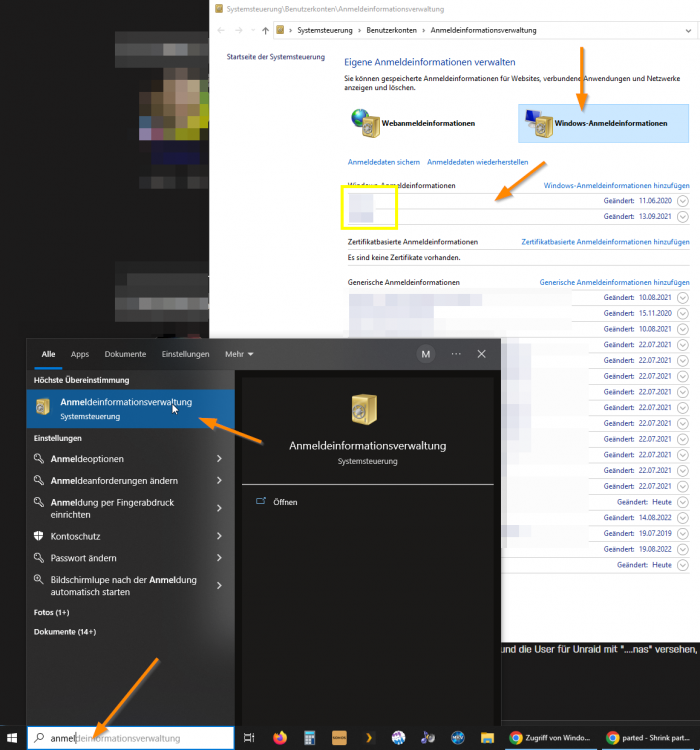Select Alle search filter tab
The image size is (700, 750).
[48, 354]
